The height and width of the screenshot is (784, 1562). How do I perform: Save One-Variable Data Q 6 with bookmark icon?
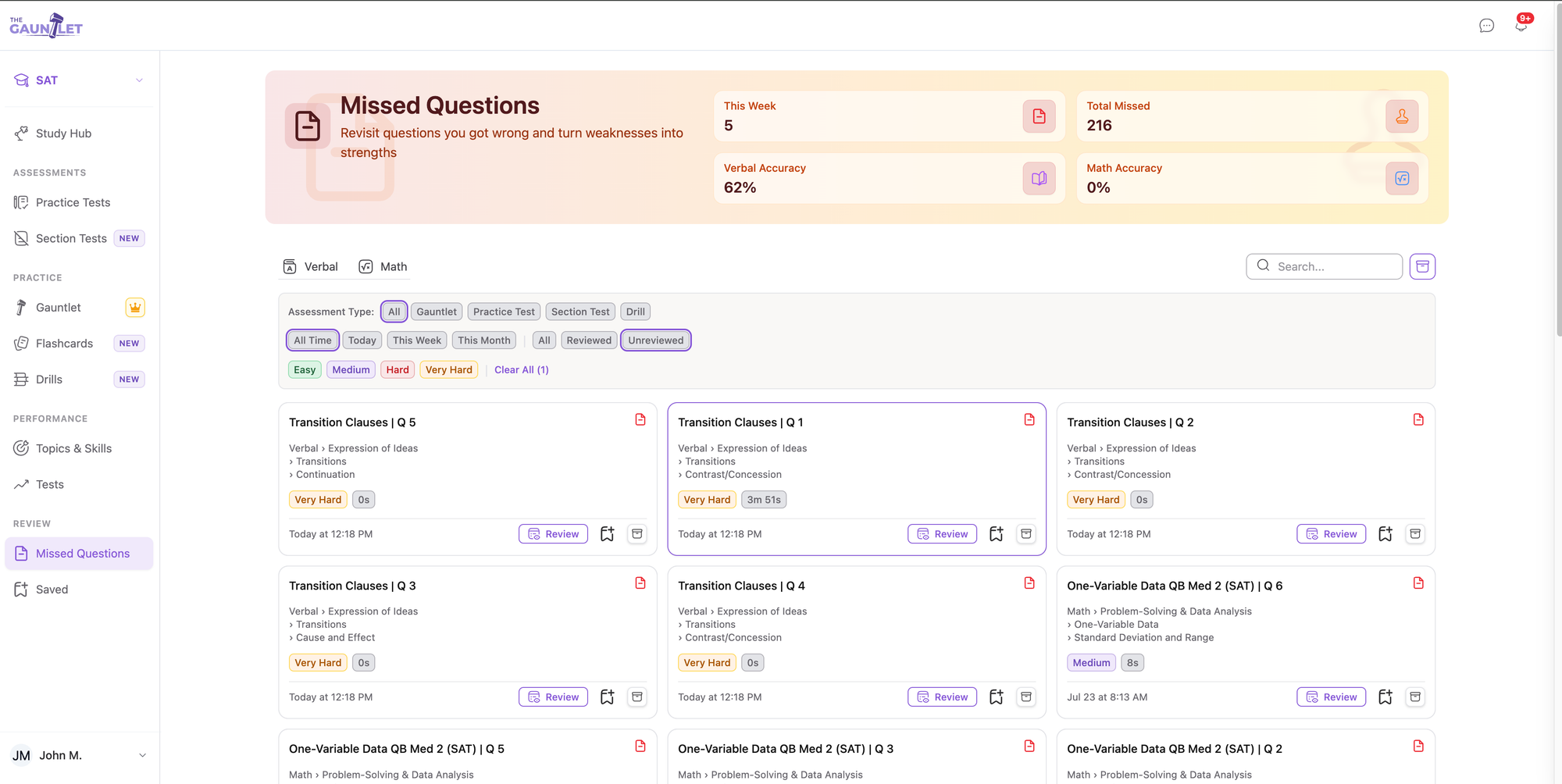point(1385,697)
